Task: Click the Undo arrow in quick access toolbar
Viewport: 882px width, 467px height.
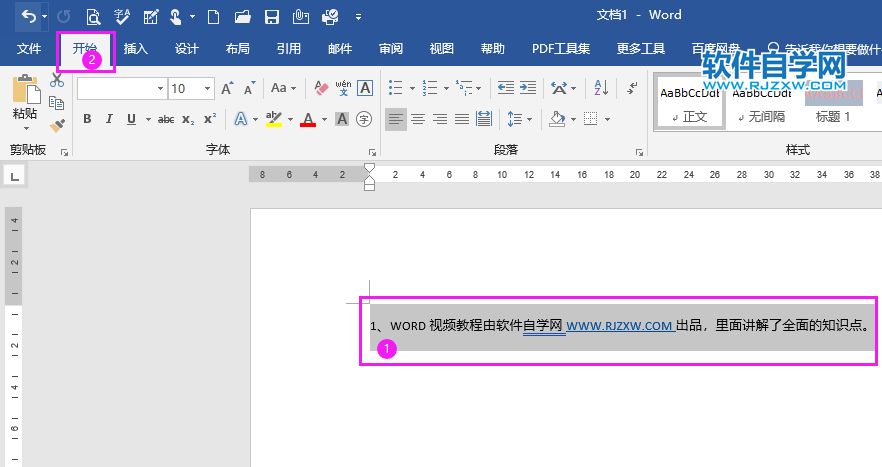Action: 28,17
